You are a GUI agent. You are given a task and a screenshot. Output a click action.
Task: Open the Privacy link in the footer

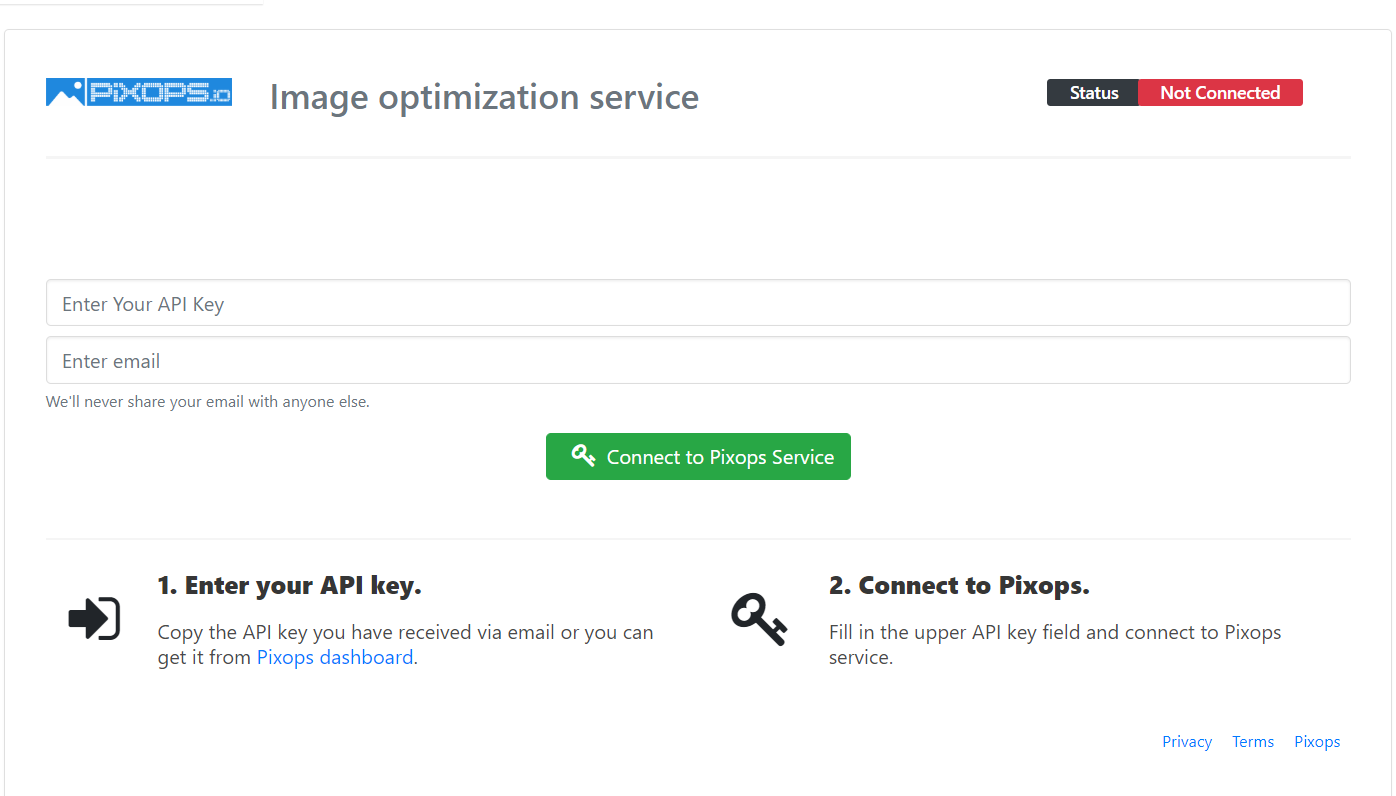(1186, 741)
